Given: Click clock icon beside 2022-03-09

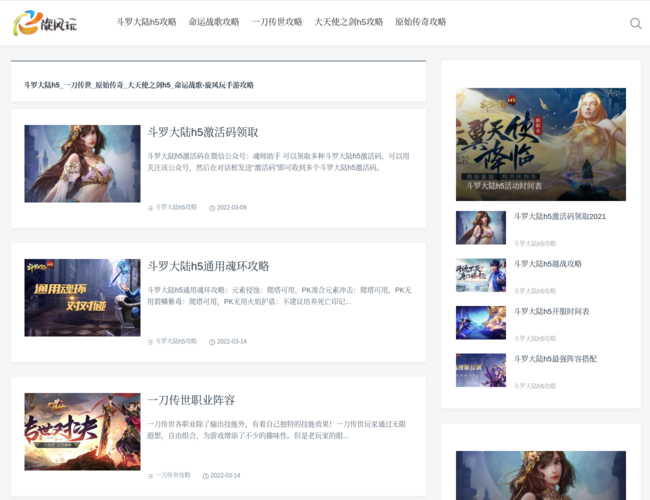Looking at the screenshot, I should click(212, 208).
